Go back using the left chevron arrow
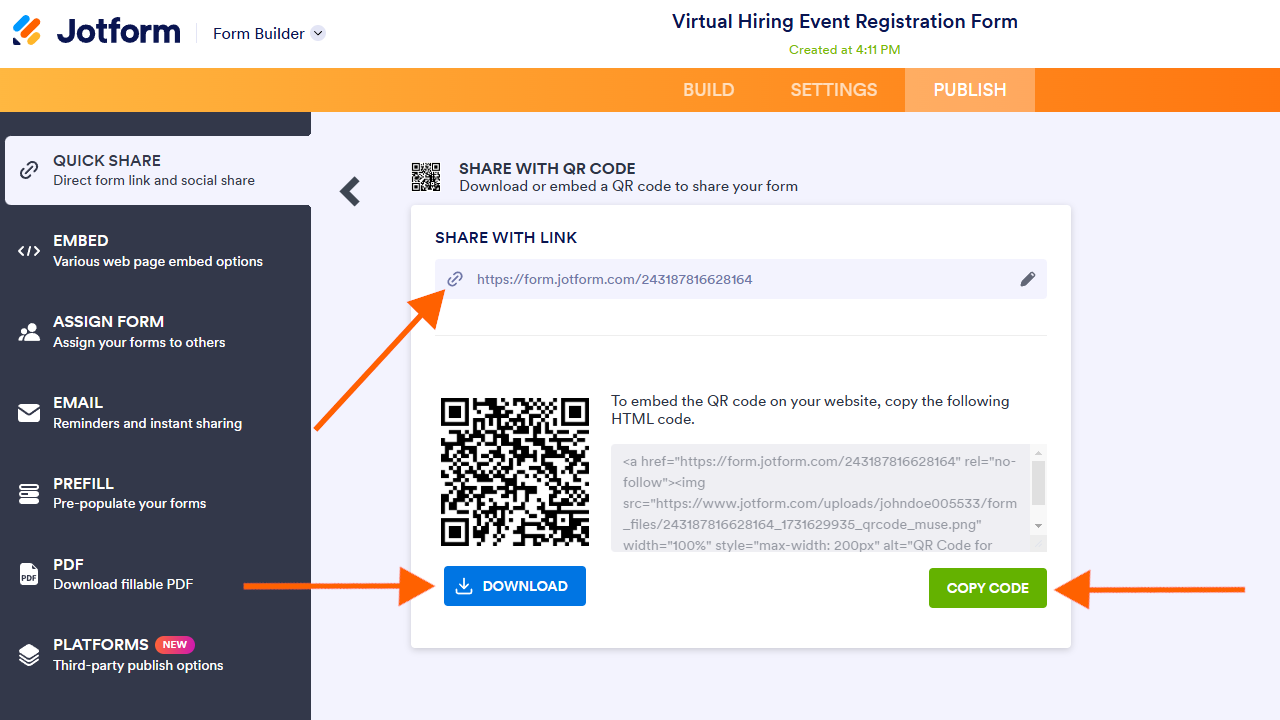The image size is (1280, 720). tap(349, 191)
